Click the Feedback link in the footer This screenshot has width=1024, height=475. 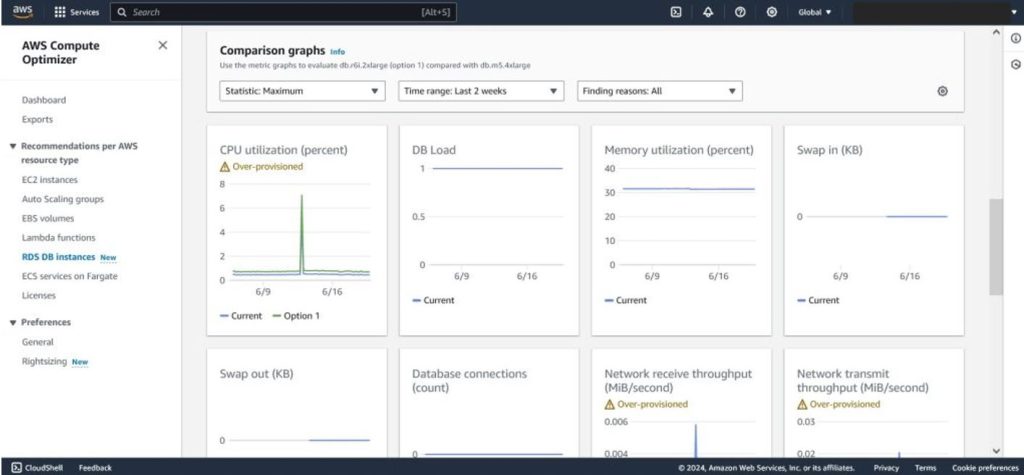(x=95, y=467)
